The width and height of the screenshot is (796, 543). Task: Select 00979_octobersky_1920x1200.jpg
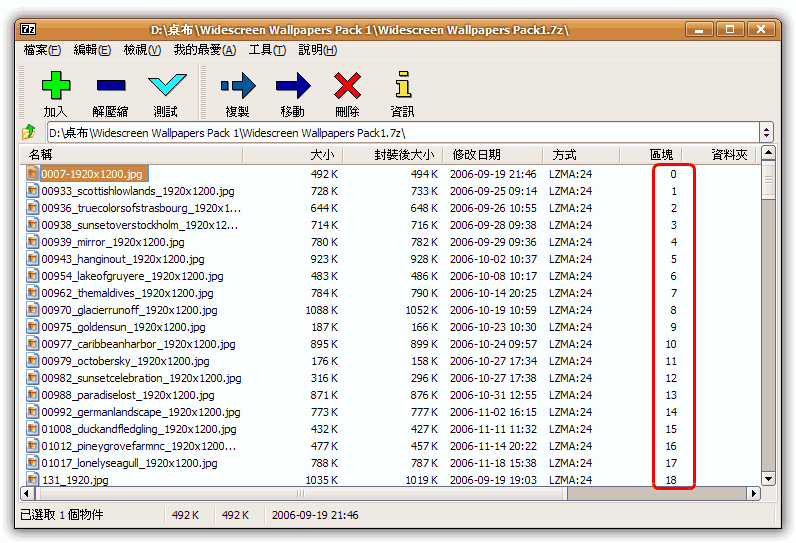[125, 361]
